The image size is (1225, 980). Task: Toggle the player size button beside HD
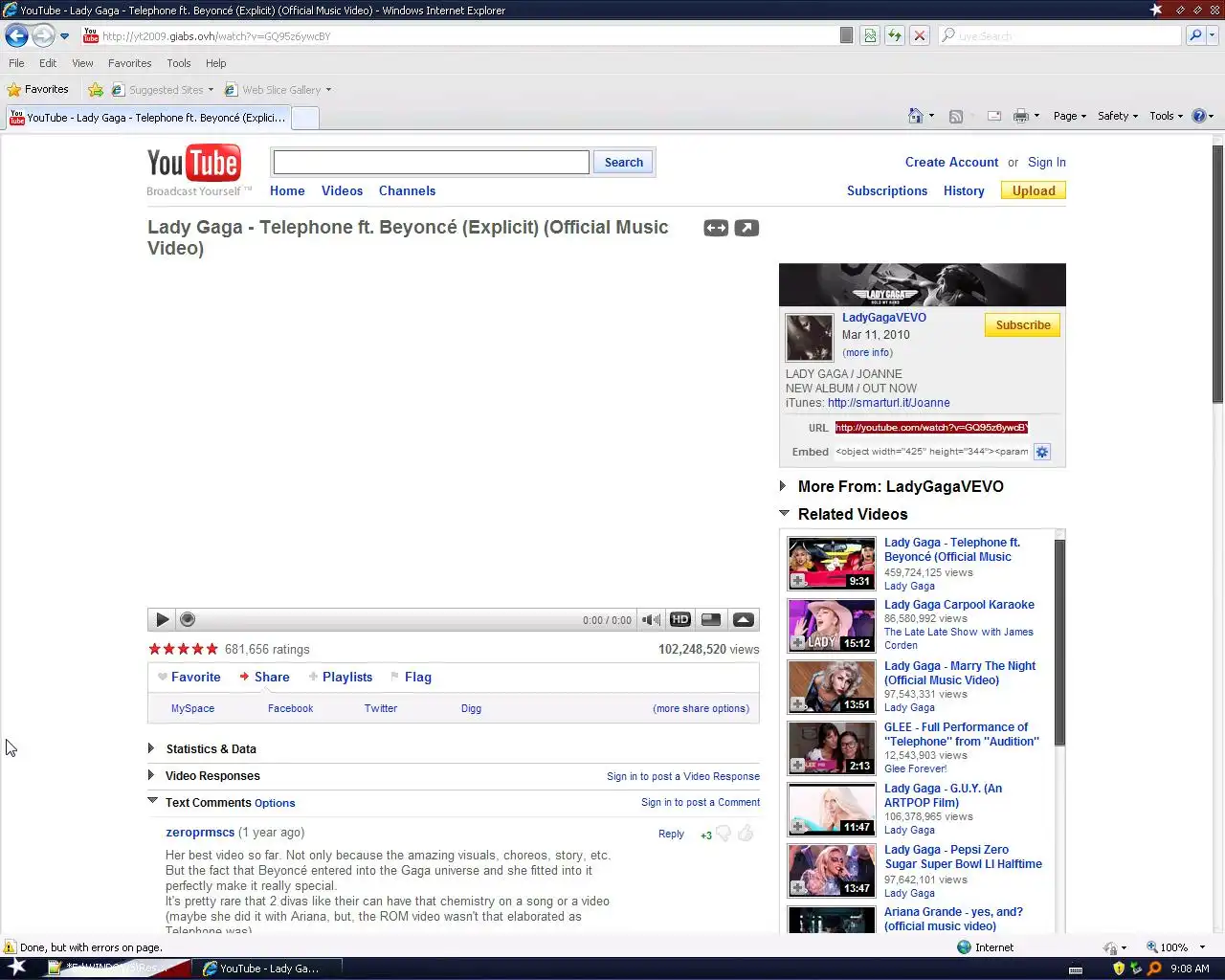(711, 619)
